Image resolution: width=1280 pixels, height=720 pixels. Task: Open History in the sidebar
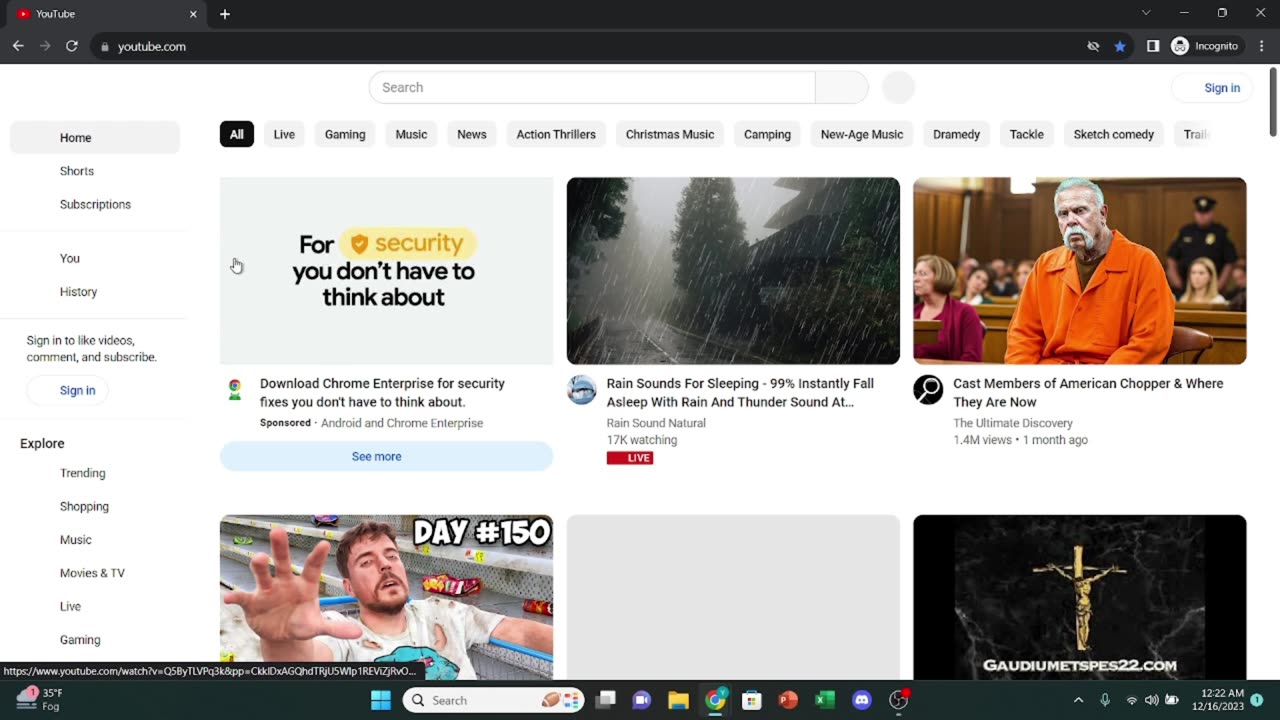tap(95, 292)
